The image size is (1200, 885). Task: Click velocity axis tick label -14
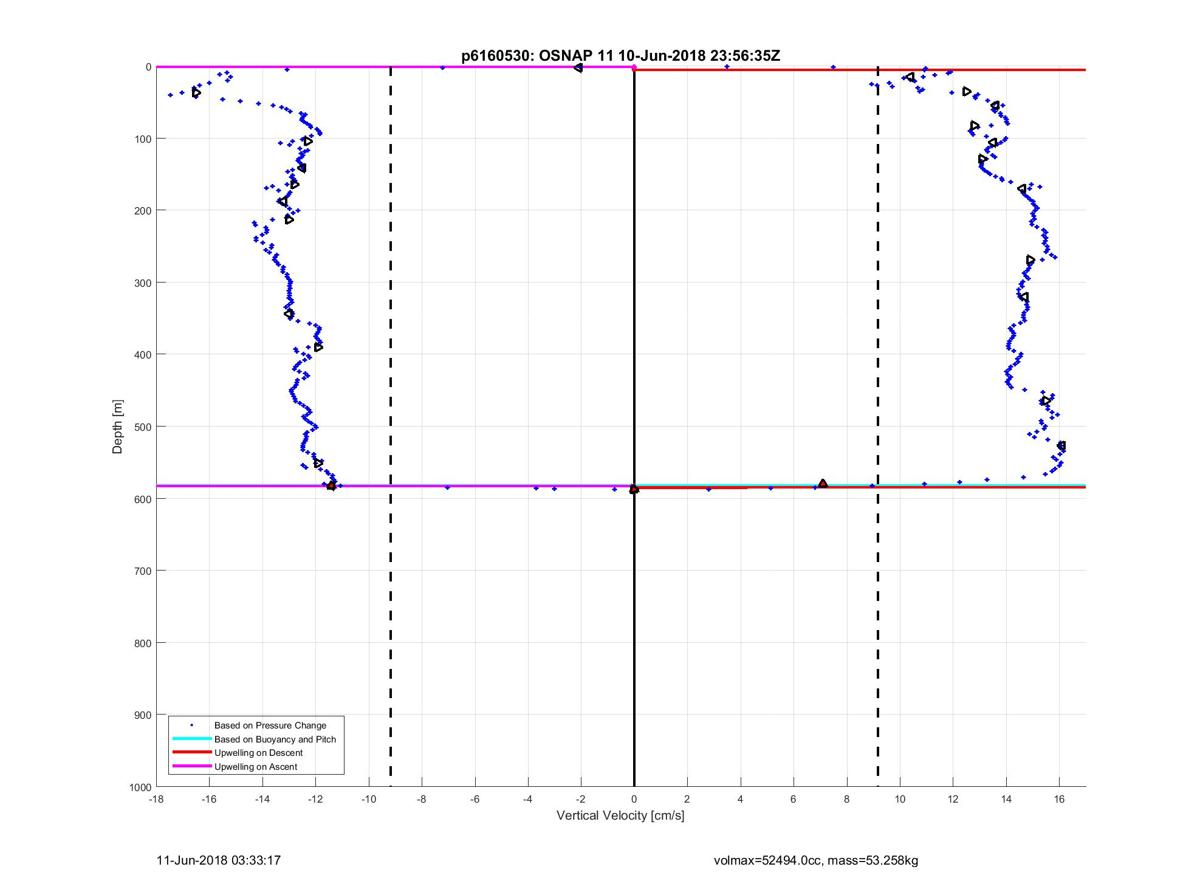click(x=262, y=799)
